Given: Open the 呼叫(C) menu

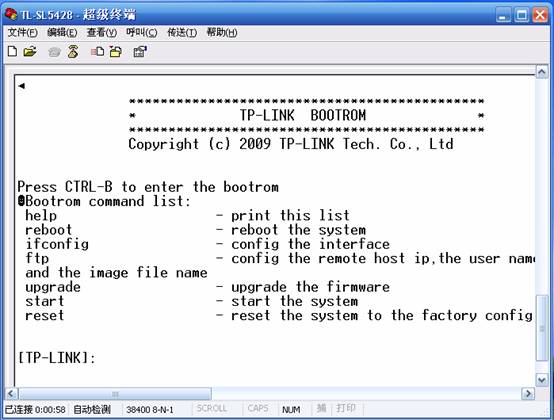Looking at the screenshot, I should click(142, 33).
